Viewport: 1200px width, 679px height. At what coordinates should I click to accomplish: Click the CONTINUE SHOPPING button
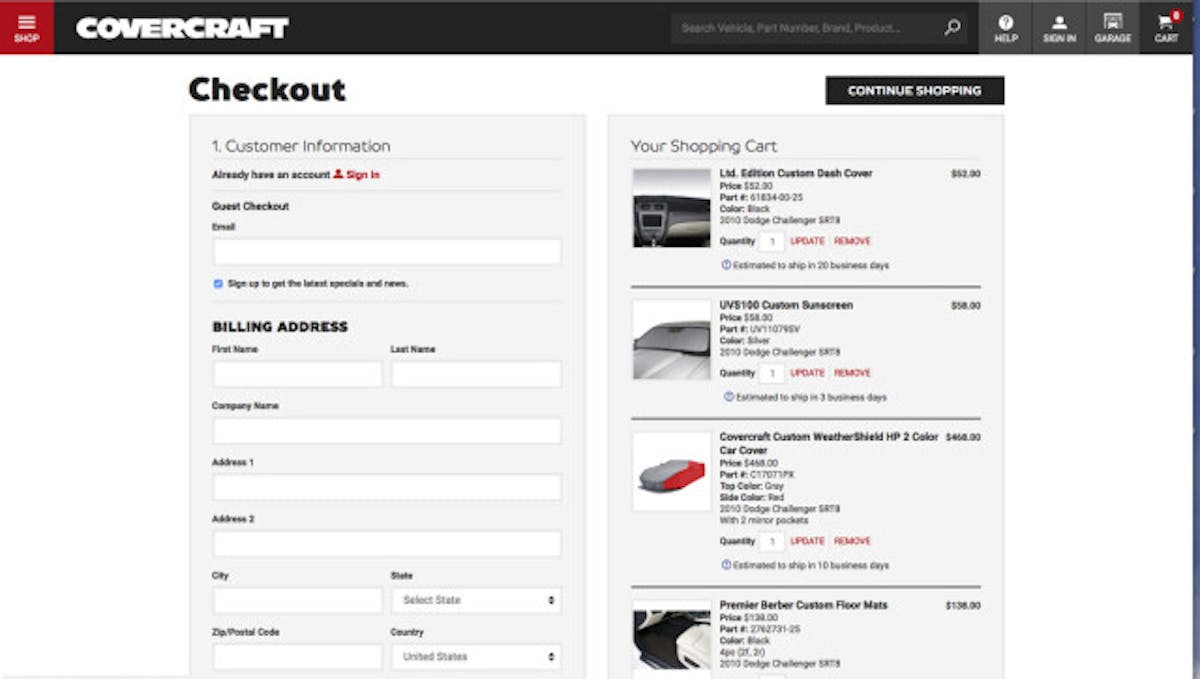tap(914, 90)
